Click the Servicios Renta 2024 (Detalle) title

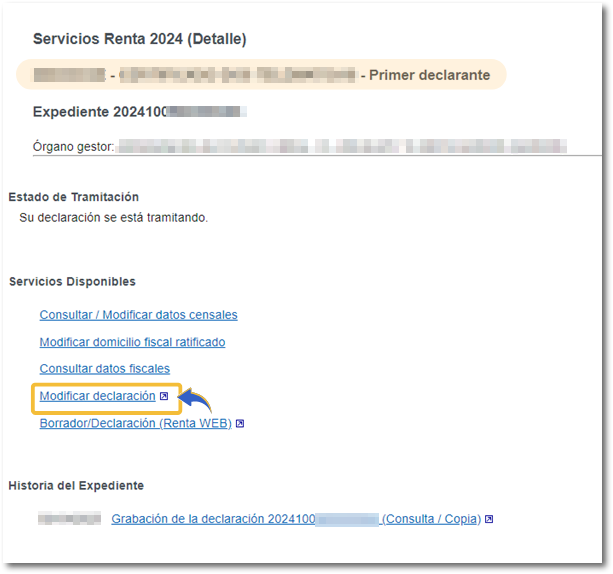[x=139, y=39]
